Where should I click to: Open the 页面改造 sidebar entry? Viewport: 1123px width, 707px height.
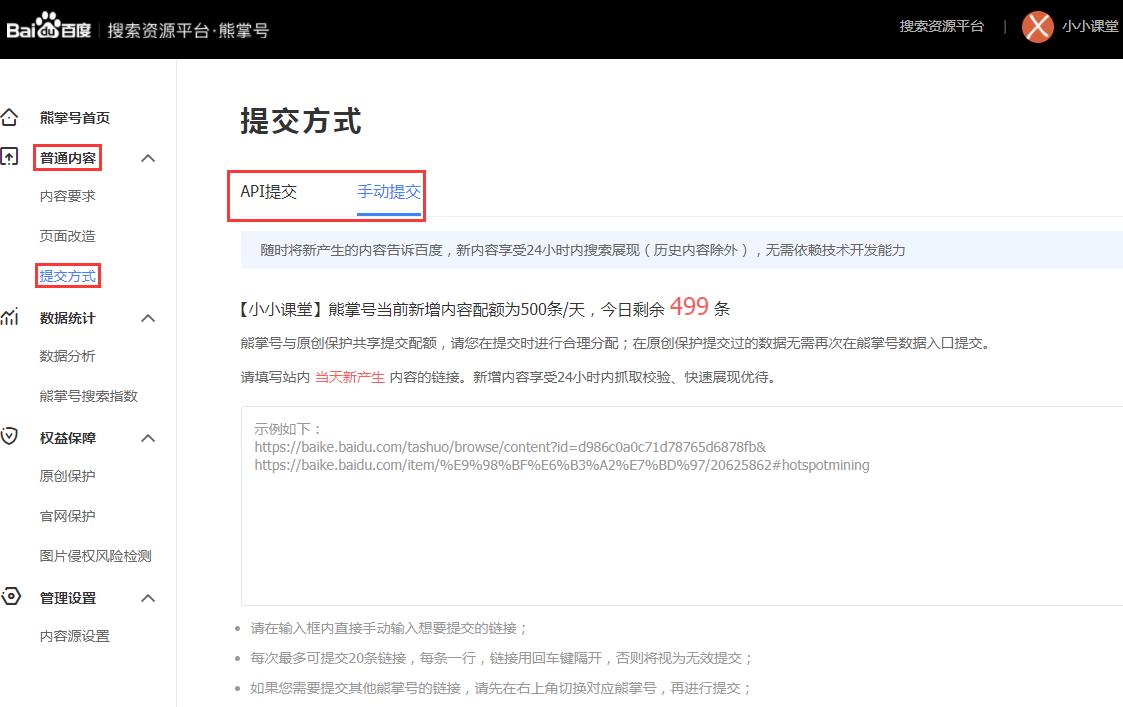pos(68,236)
